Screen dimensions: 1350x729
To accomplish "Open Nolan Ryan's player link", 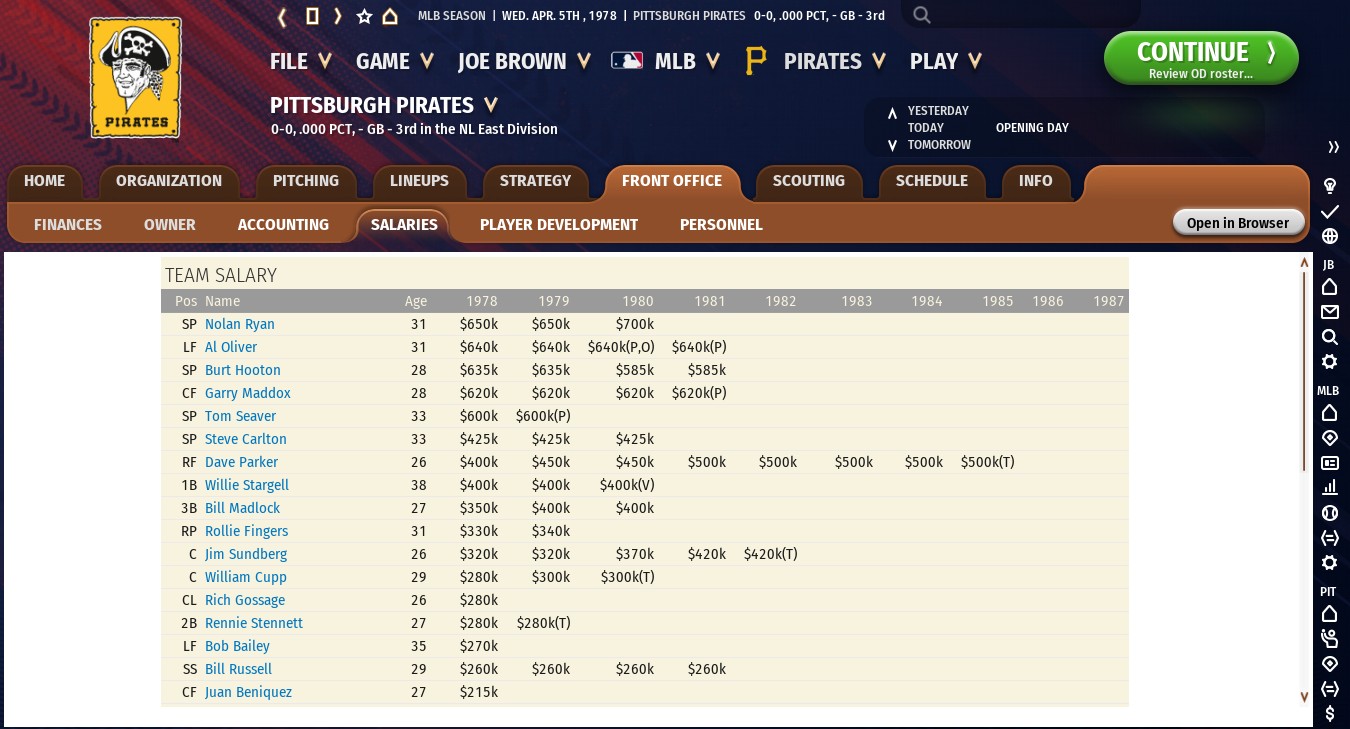I will (x=239, y=324).
